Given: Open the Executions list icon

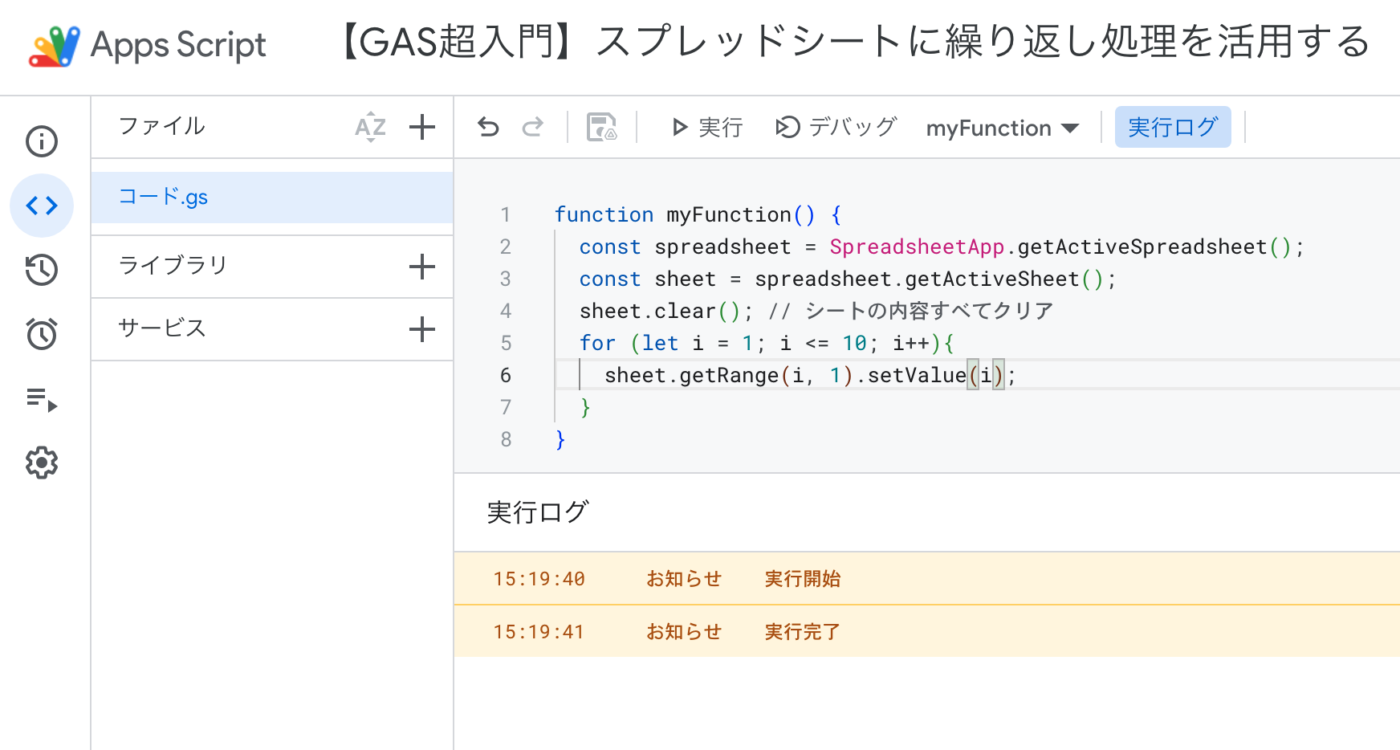Looking at the screenshot, I should 41,400.
